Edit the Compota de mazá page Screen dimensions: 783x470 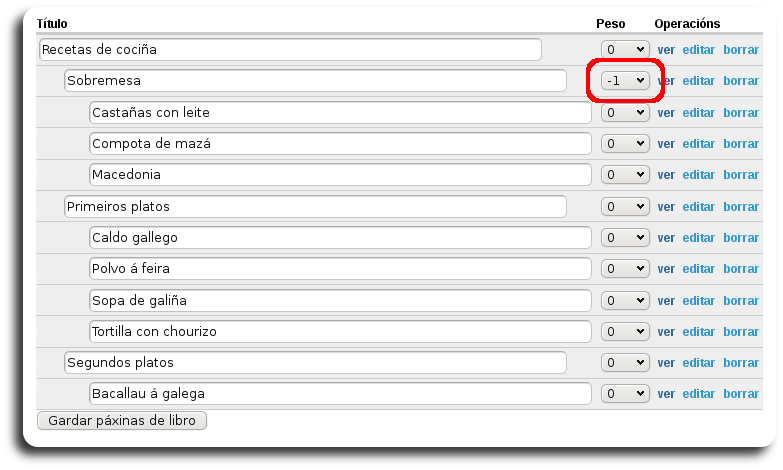tap(698, 144)
